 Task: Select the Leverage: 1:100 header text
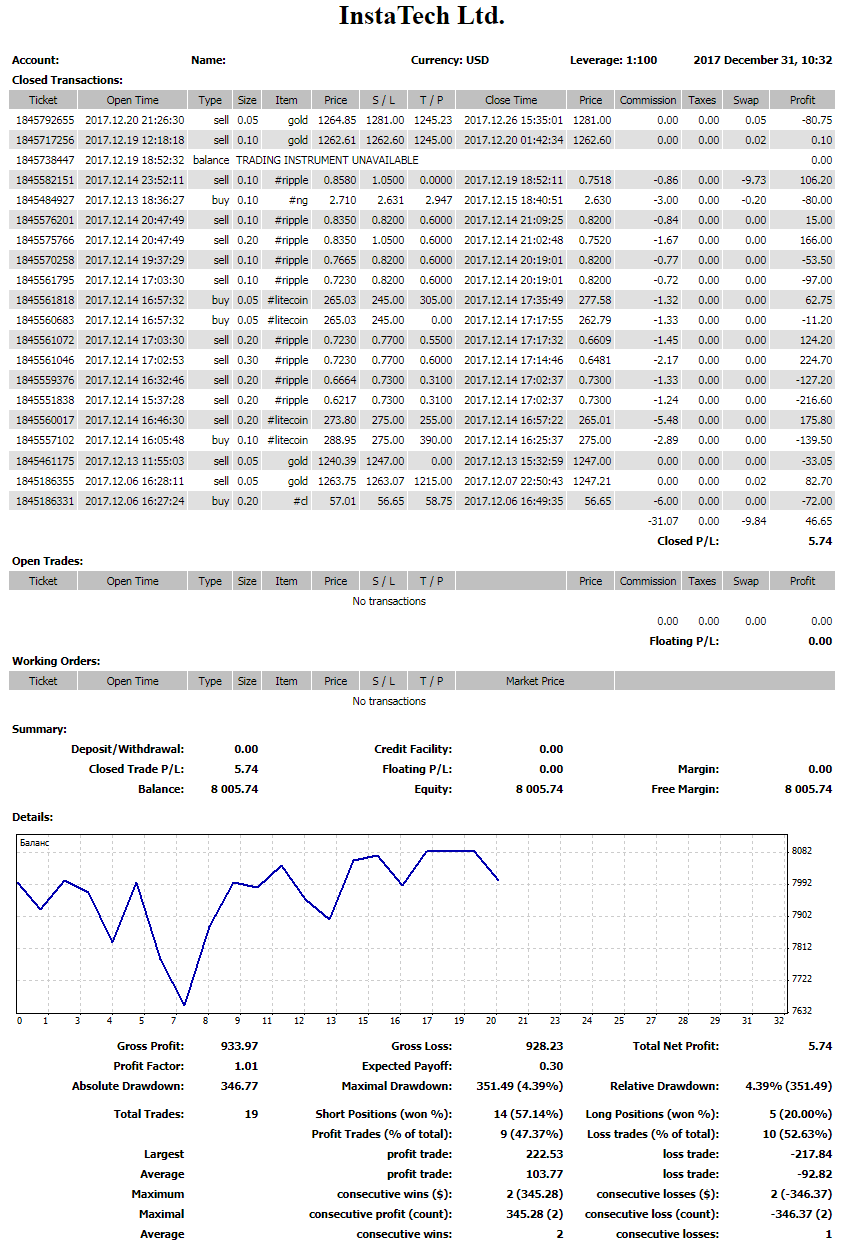[614, 60]
